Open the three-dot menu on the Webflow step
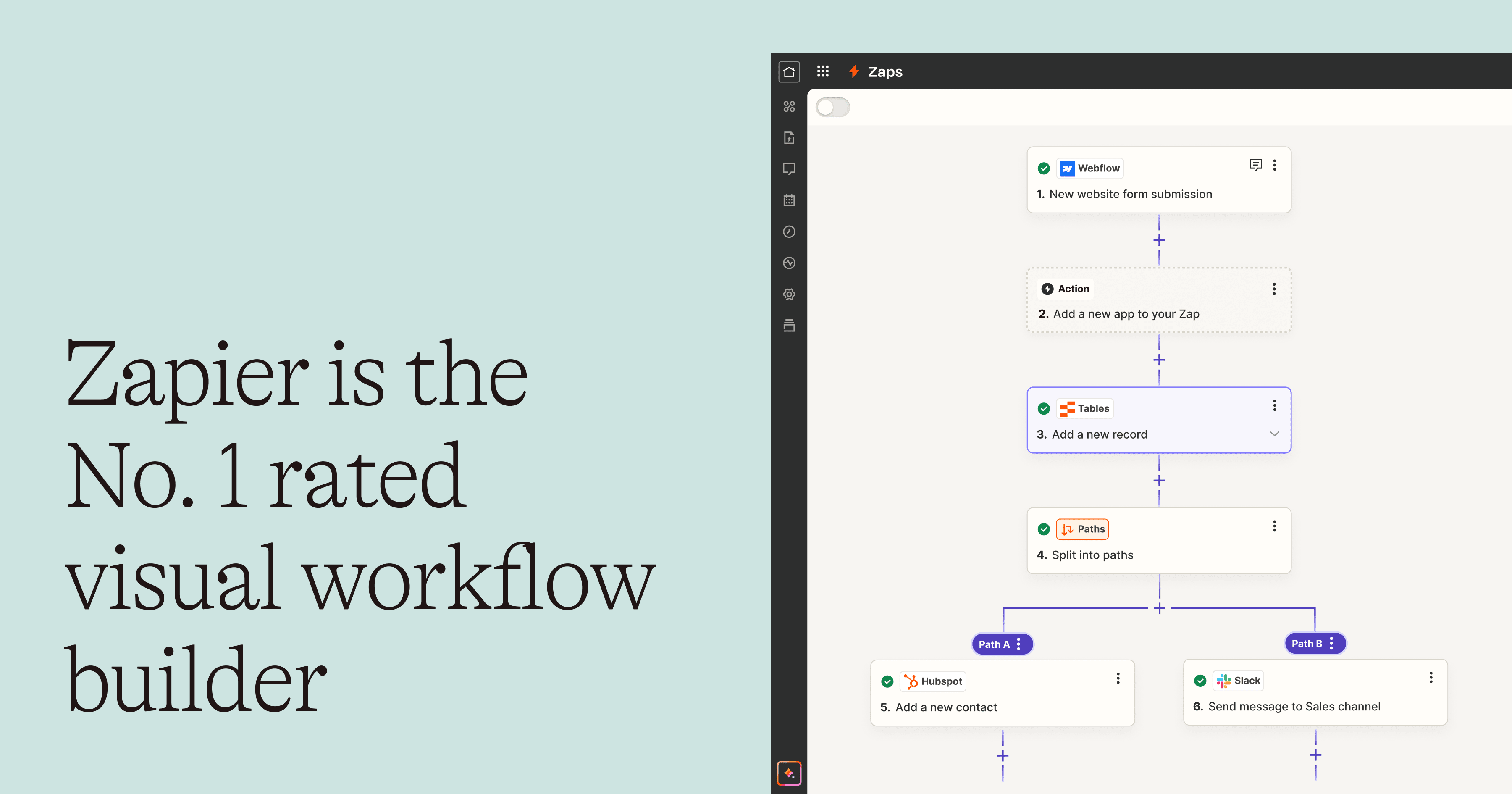Screen dimensions: 1512x794 [x=1275, y=165]
